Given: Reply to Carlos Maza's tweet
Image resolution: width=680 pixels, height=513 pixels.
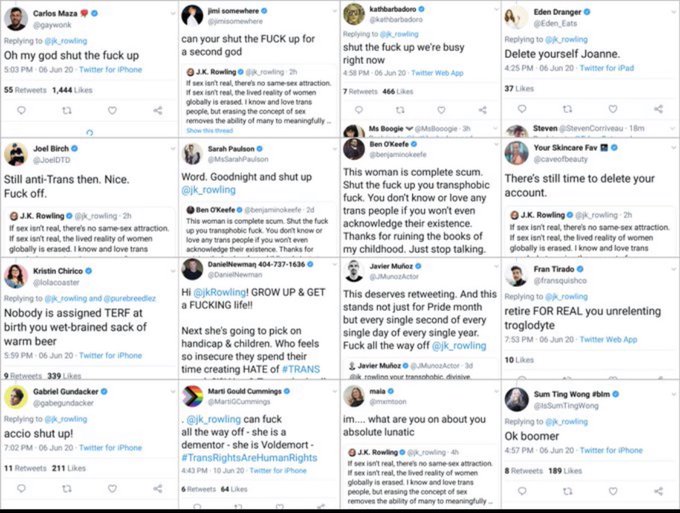Looking at the screenshot, I should (21, 110).
